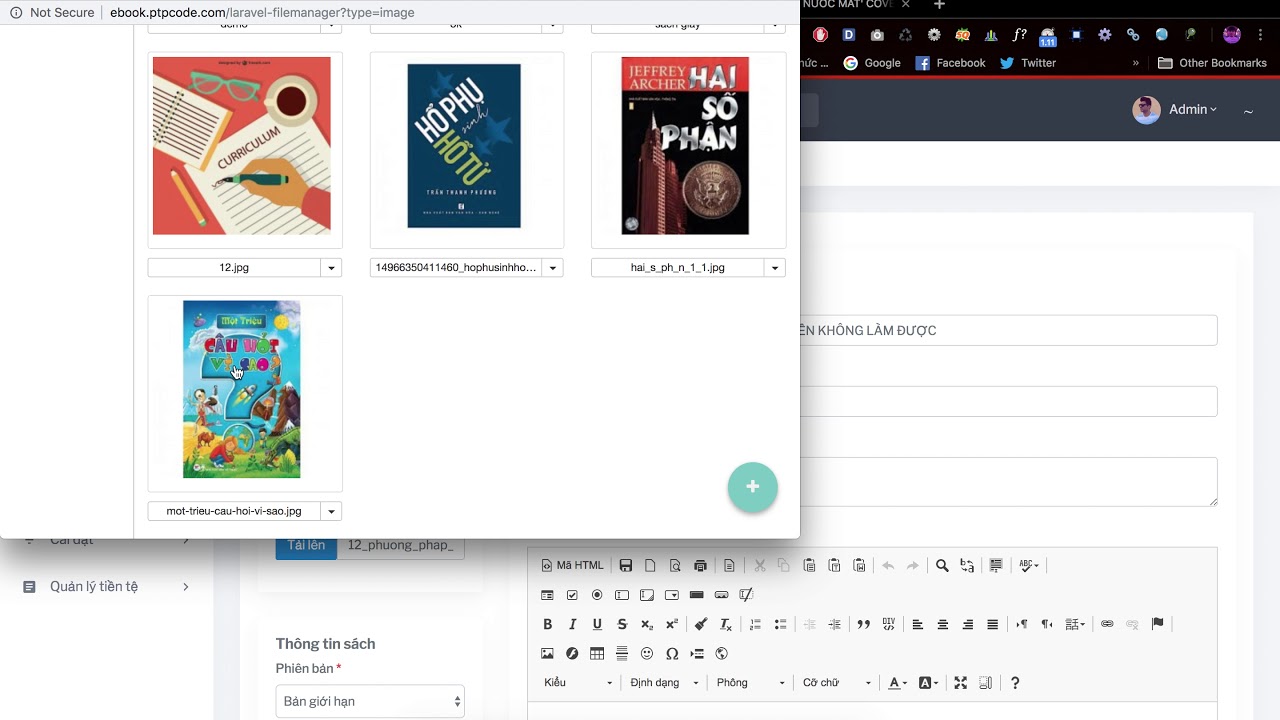The image size is (1280, 720).
Task: Toggle Italic formatting in editor
Action: click(x=572, y=624)
